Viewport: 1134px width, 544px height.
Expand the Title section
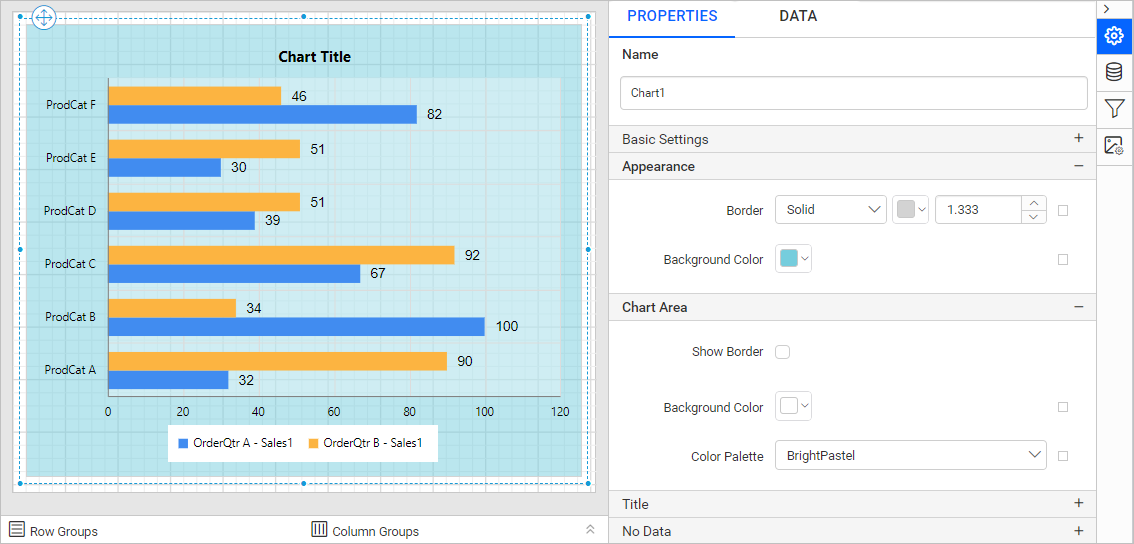coord(1078,504)
